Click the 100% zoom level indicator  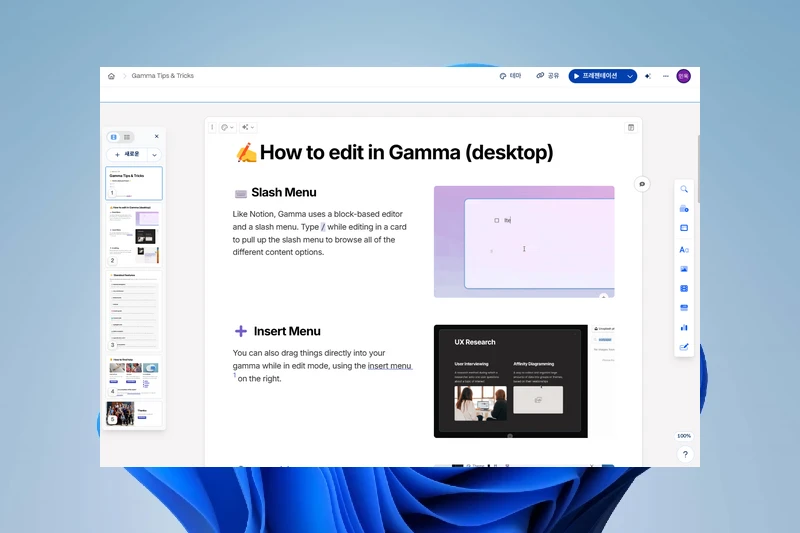(684, 436)
